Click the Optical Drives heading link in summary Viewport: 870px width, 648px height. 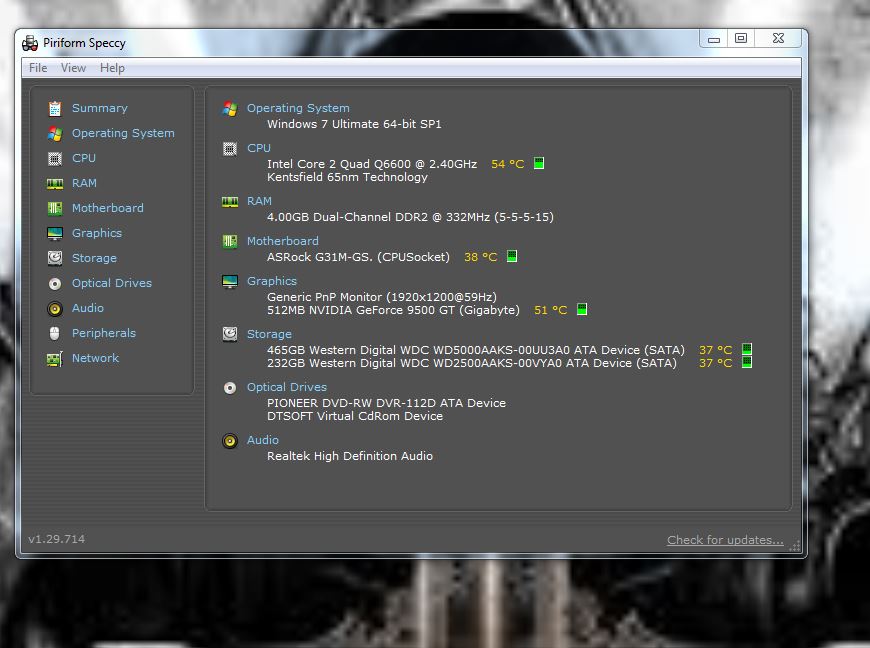(287, 387)
